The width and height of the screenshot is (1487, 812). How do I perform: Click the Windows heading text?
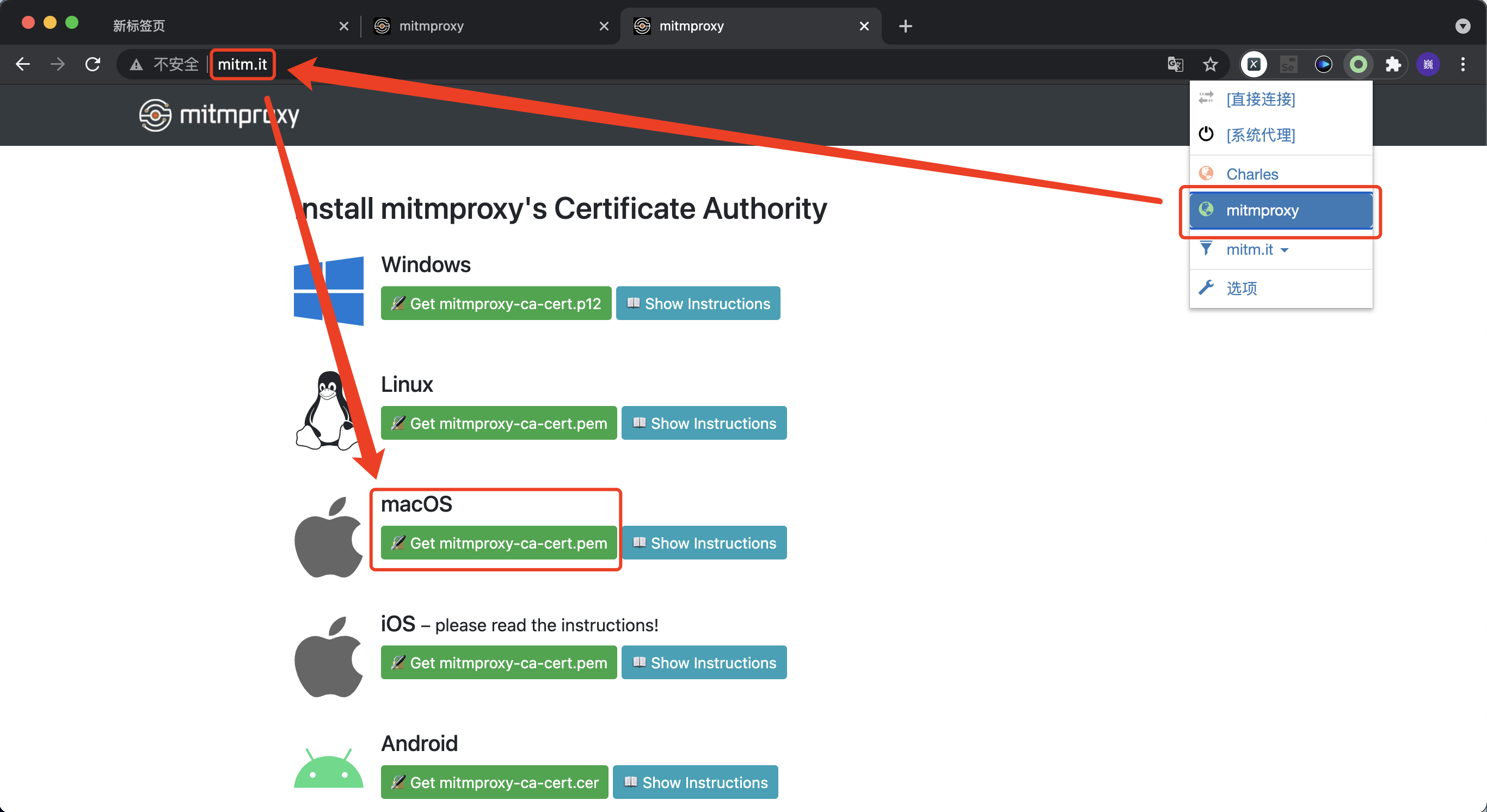(x=426, y=264)
